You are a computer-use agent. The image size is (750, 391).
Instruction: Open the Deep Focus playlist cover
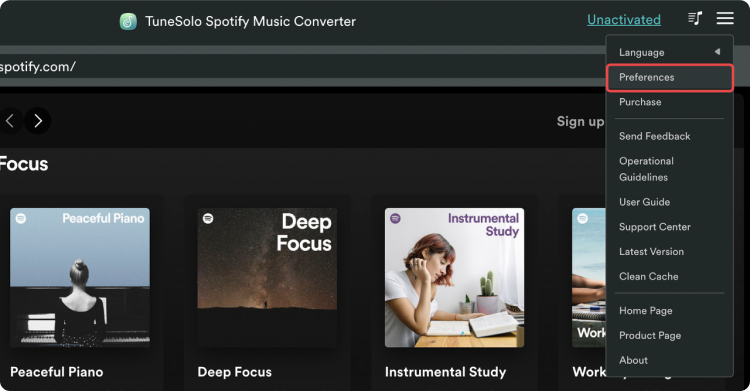(267, 278)
